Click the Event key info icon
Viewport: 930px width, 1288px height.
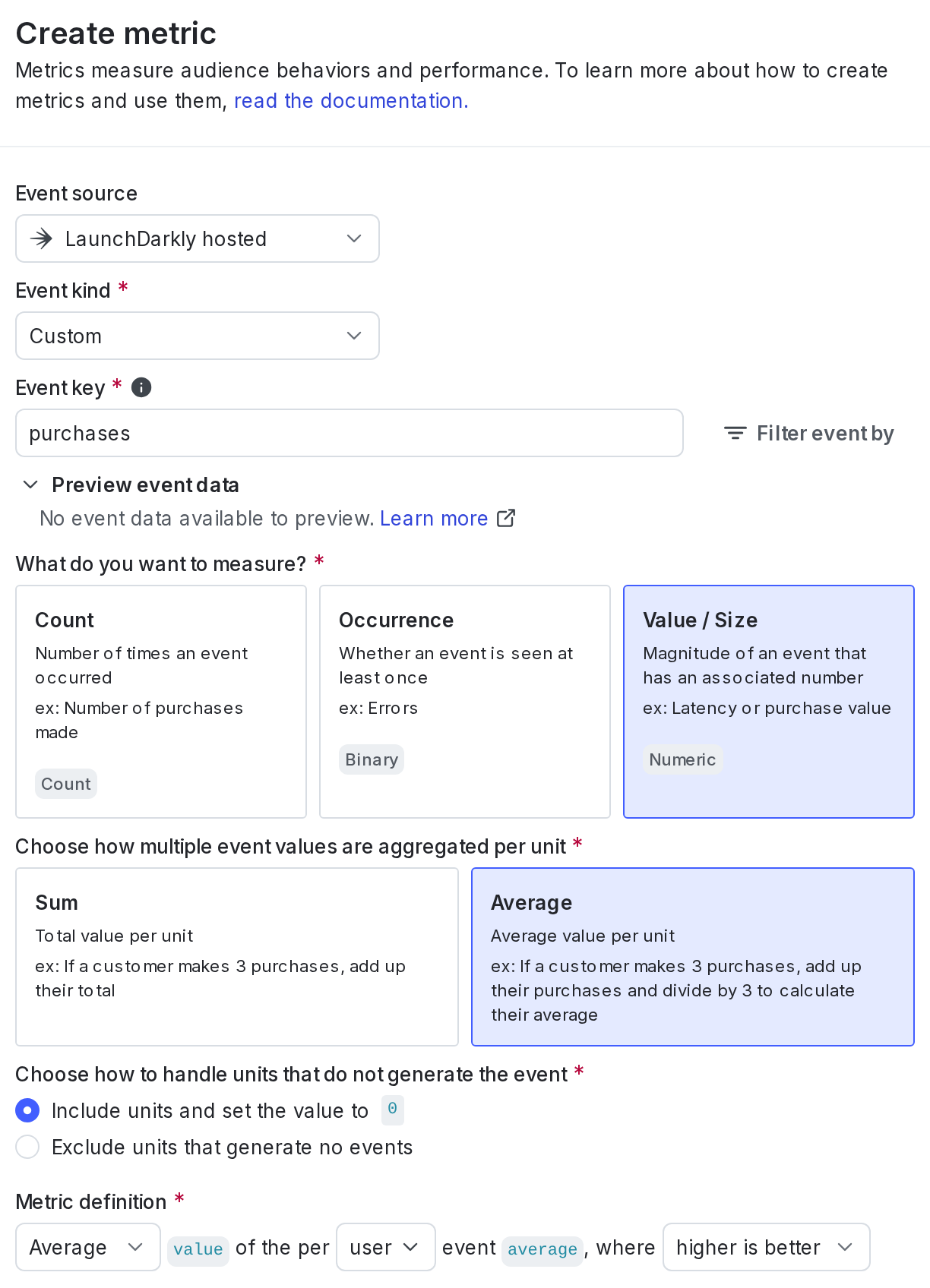[x=141, y=387]
